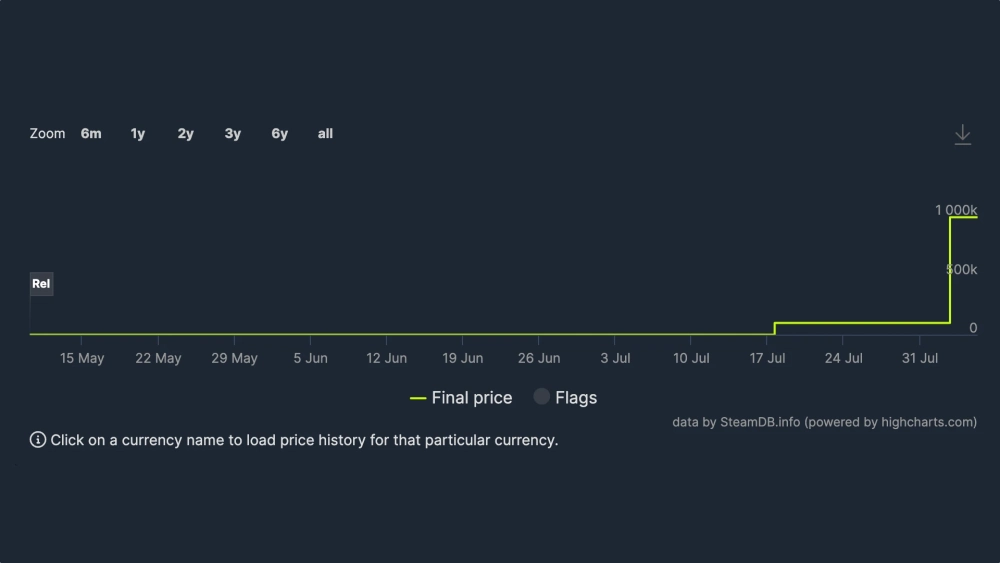This screenshot has width=1000, height=563.
Task: Click the 1 000k y-axis label
Action: [x=955, y=210]
